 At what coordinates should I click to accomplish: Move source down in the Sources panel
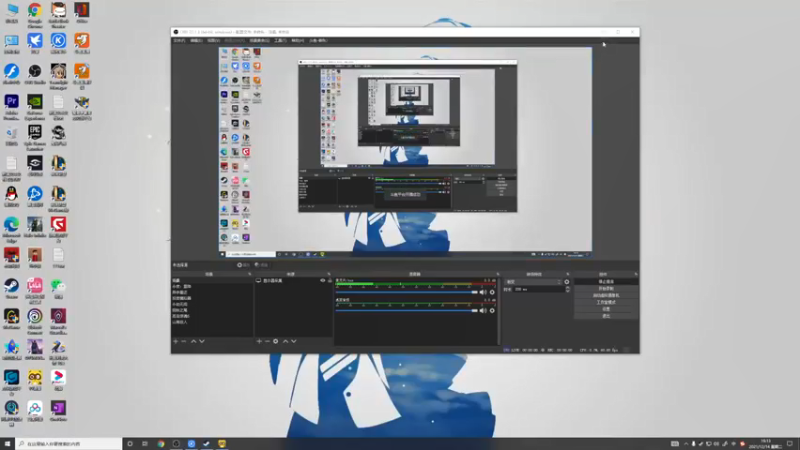(x=294, y=341)
